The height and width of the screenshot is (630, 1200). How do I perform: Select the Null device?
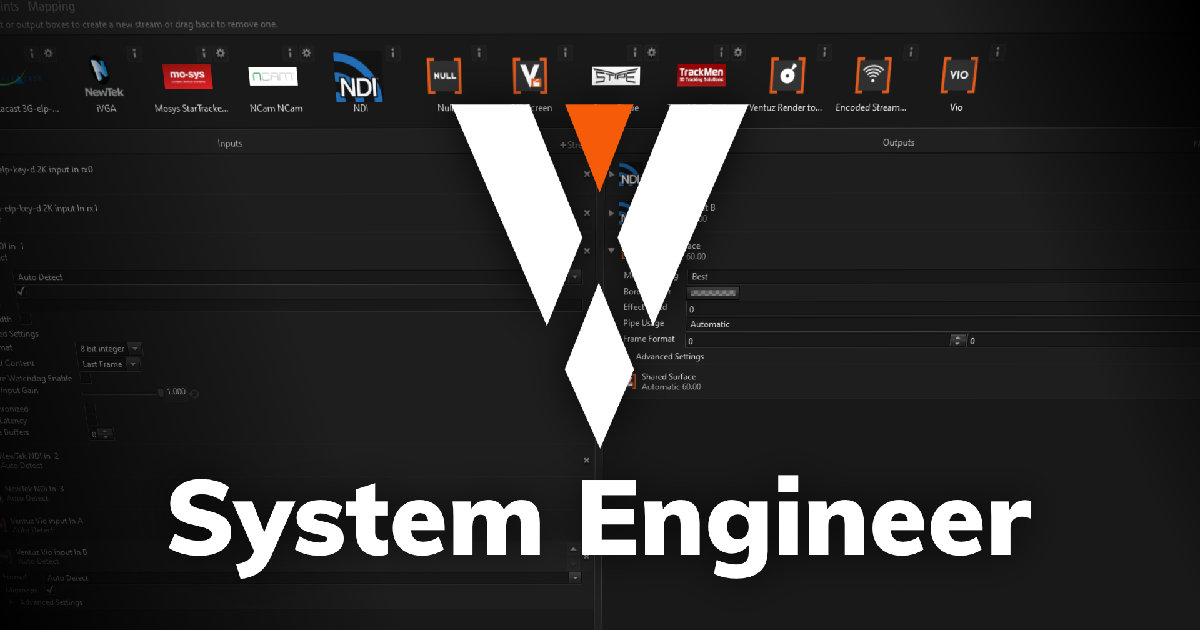[x=443, y=75]
